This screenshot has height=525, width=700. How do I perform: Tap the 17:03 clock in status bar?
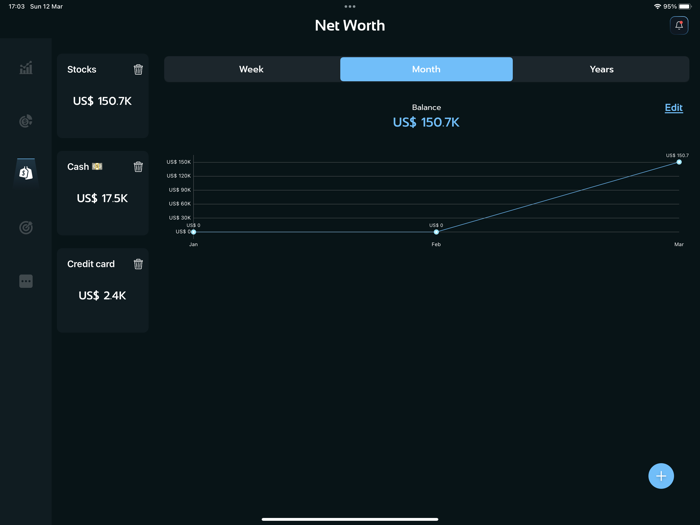point(17,6)
